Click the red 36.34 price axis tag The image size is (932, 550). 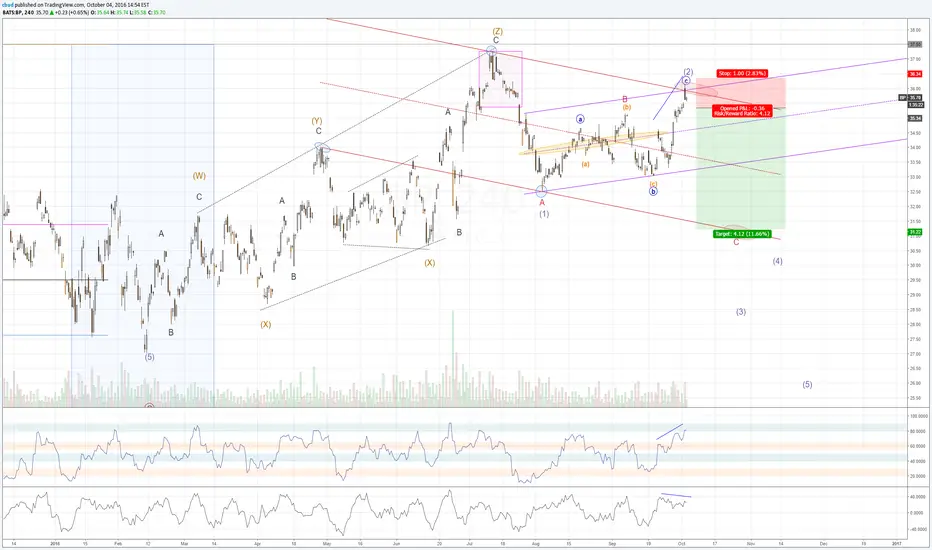[915, 74]
